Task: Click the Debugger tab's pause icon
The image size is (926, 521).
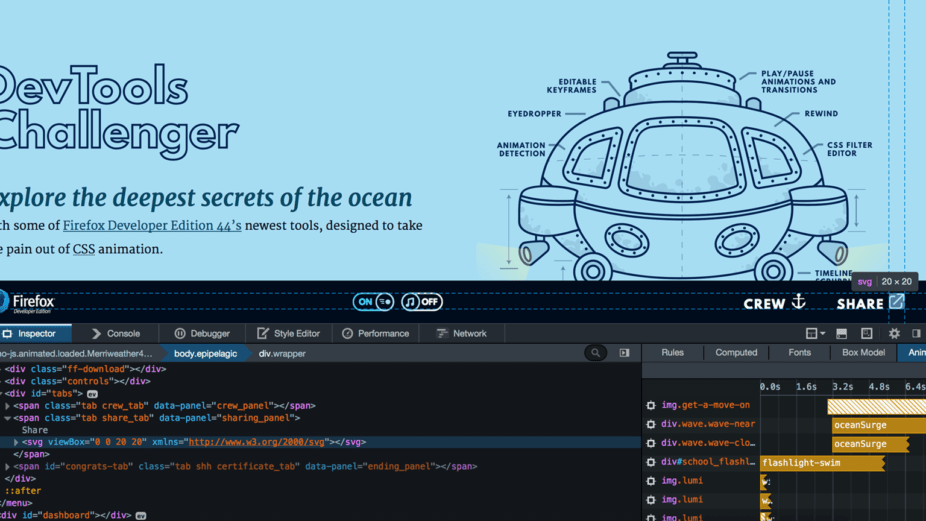Action: pos(180,334)
